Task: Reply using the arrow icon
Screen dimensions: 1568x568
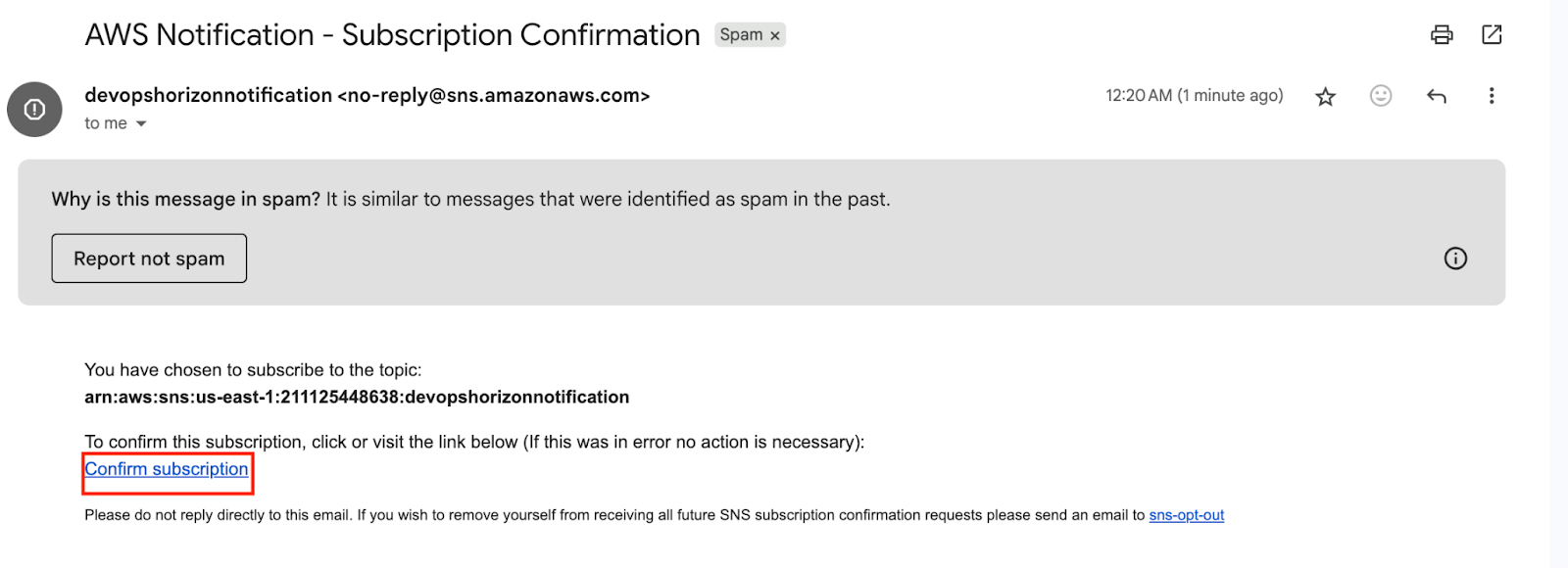Action: click(1437, 96)
